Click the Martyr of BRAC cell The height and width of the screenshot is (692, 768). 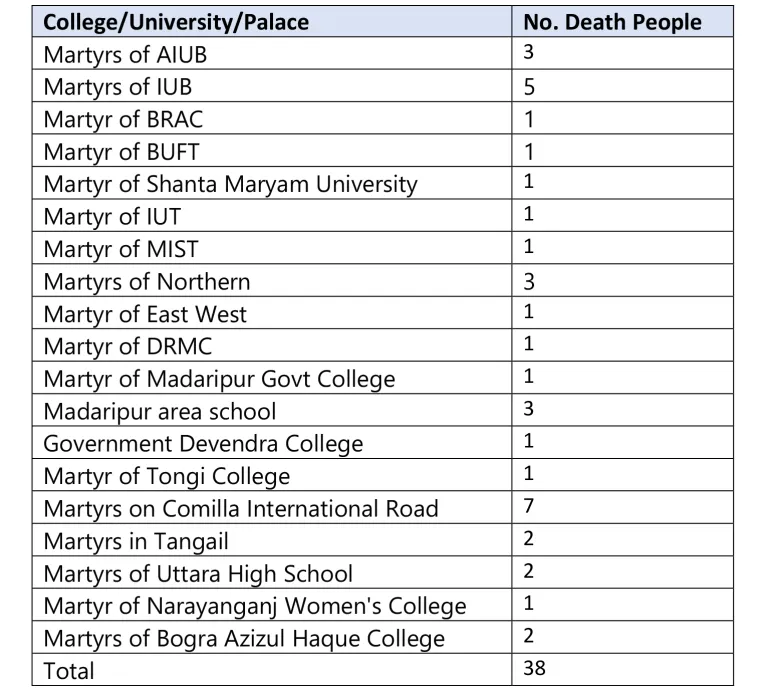272,118
